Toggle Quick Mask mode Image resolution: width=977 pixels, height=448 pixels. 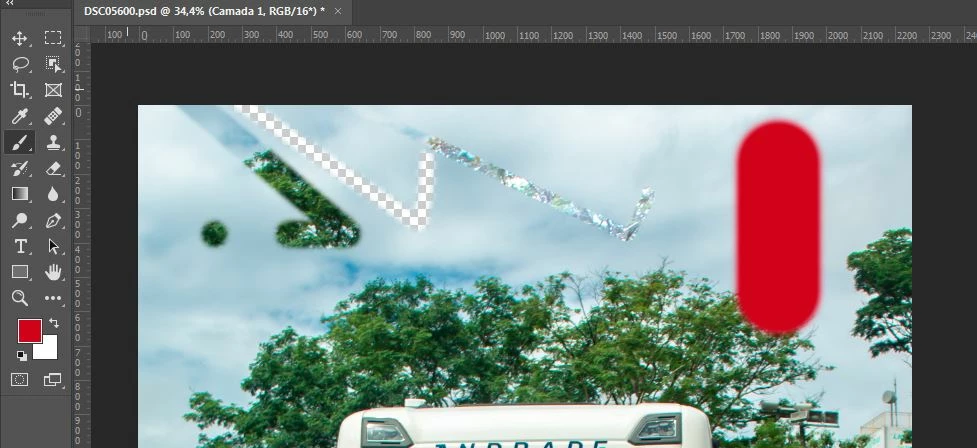(x=19, y=379)
